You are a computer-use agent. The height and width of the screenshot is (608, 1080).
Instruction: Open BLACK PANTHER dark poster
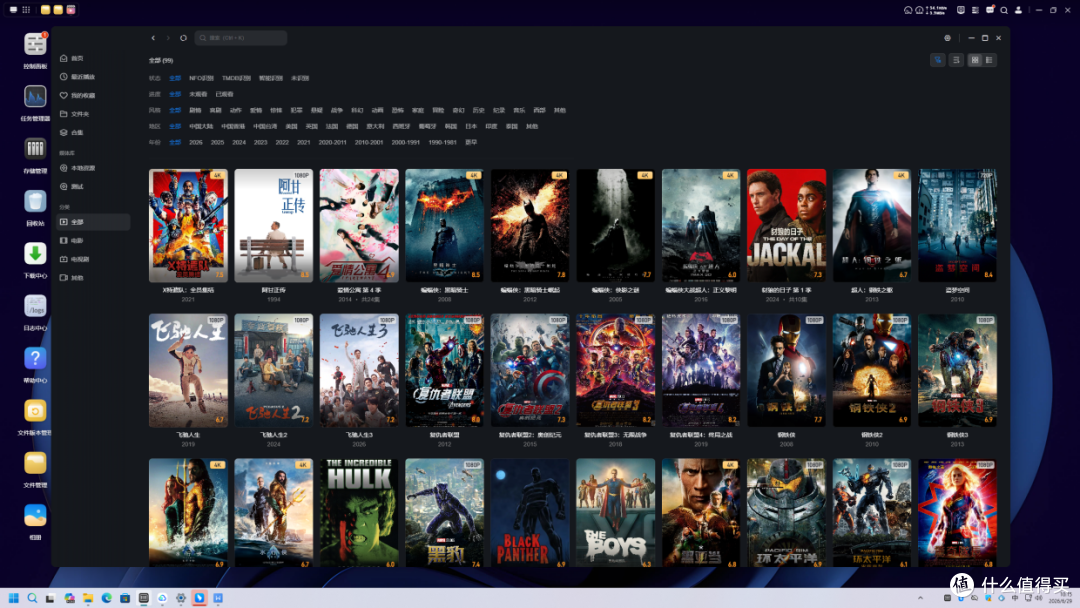(x=530, y=513)
